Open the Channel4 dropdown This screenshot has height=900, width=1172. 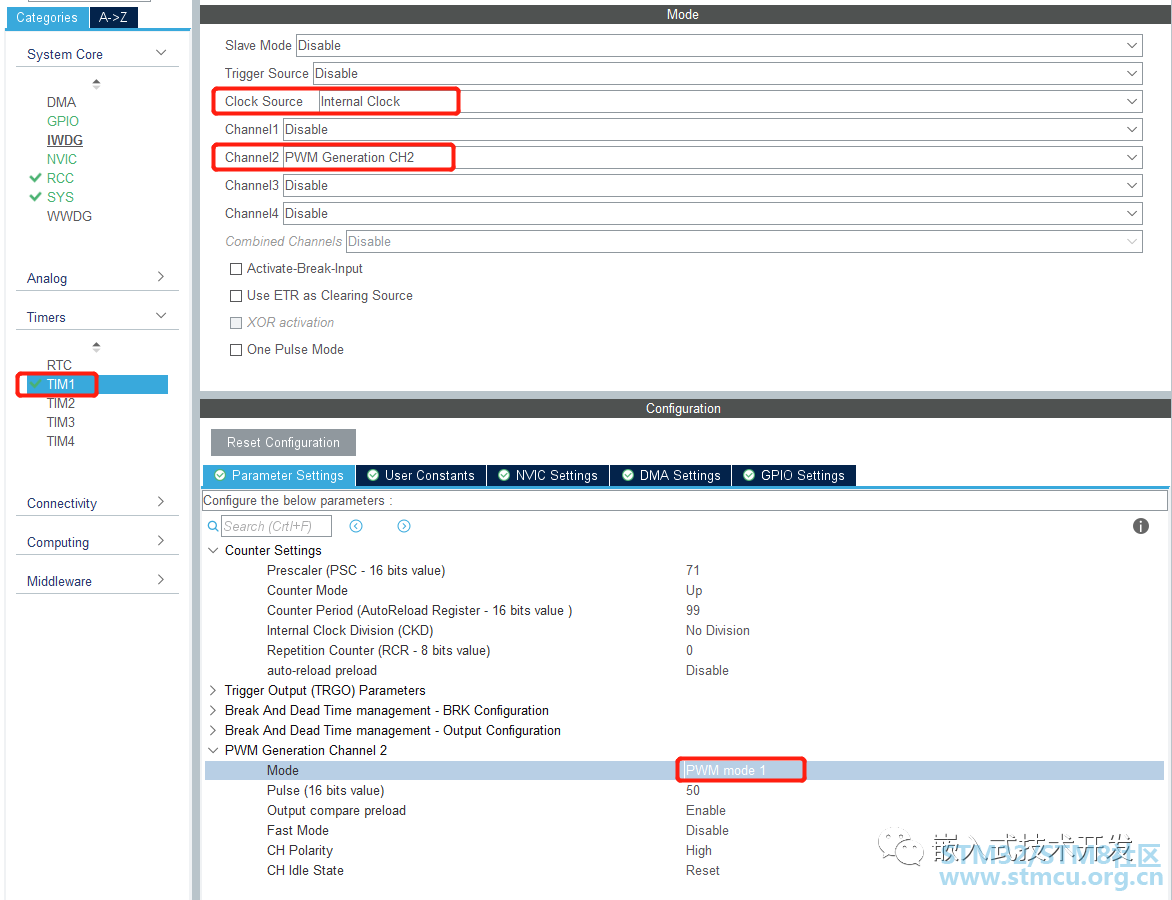(712, 213)
